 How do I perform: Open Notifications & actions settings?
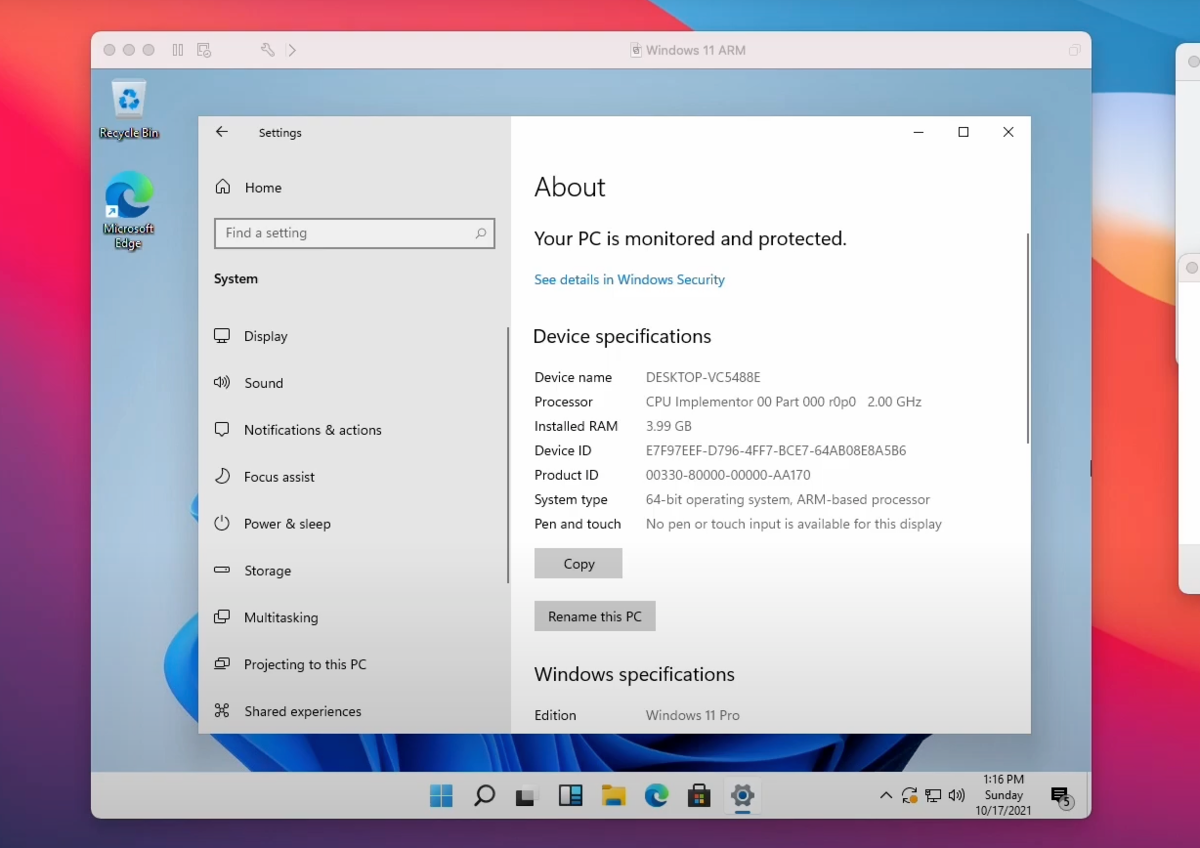(x=313, y=430)
